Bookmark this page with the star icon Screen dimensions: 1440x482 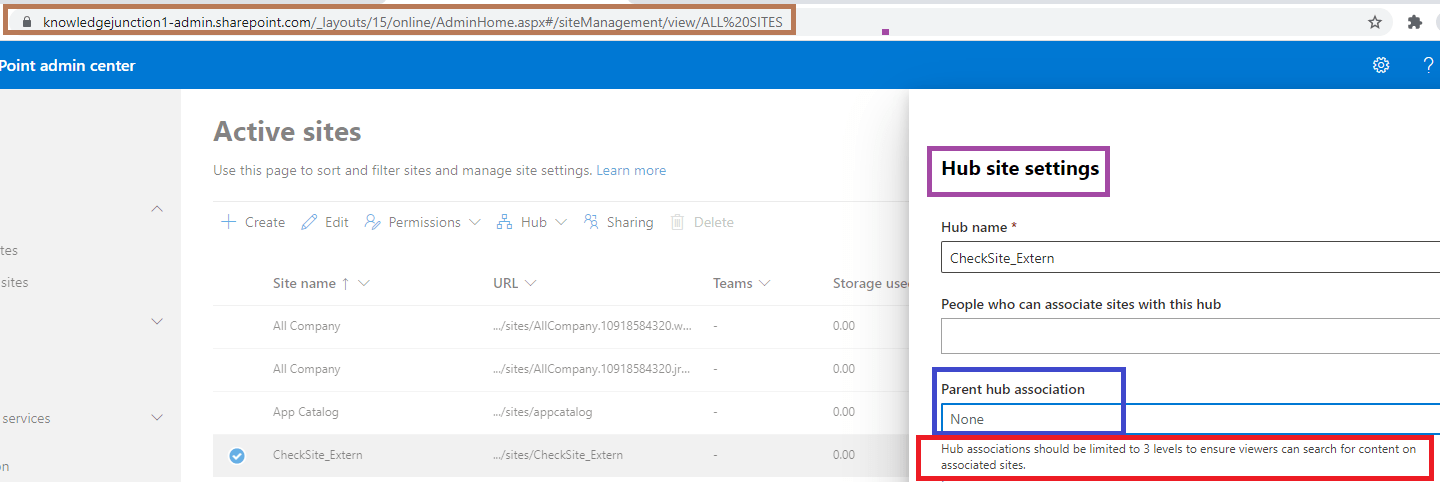pos(1375,22)
